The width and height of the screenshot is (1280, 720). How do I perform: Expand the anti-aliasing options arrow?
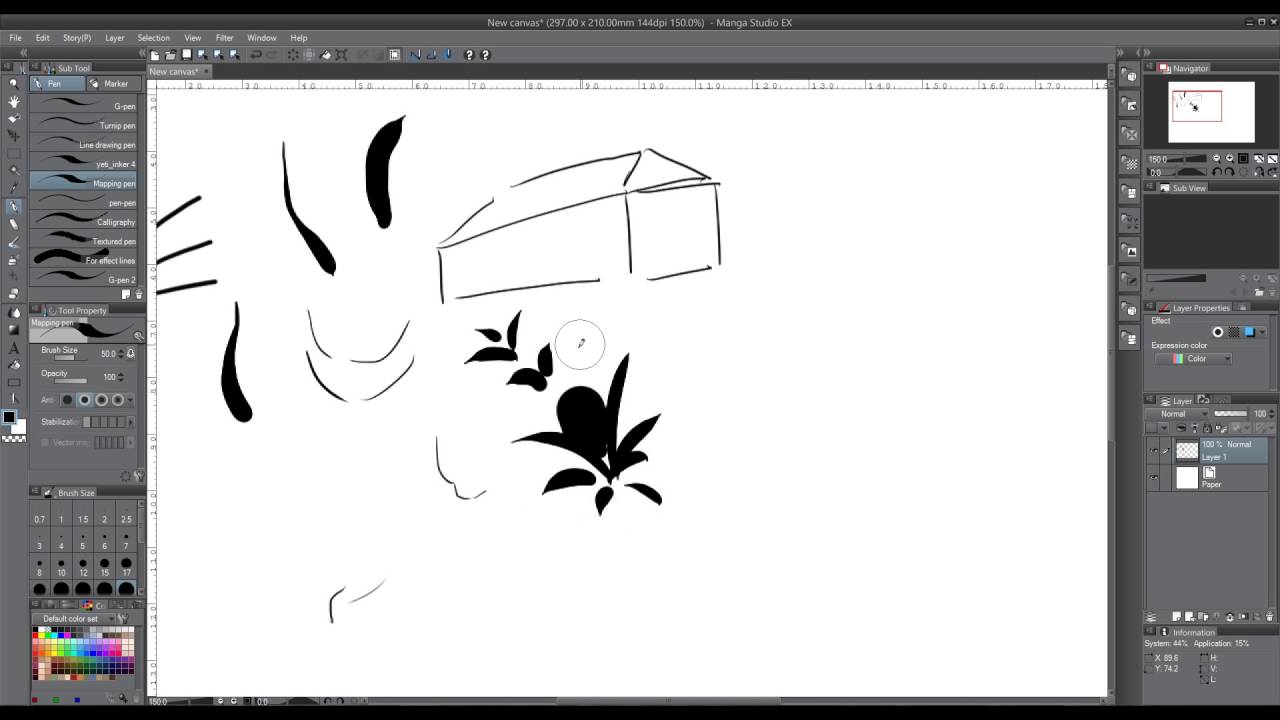[x=131, y=400]
